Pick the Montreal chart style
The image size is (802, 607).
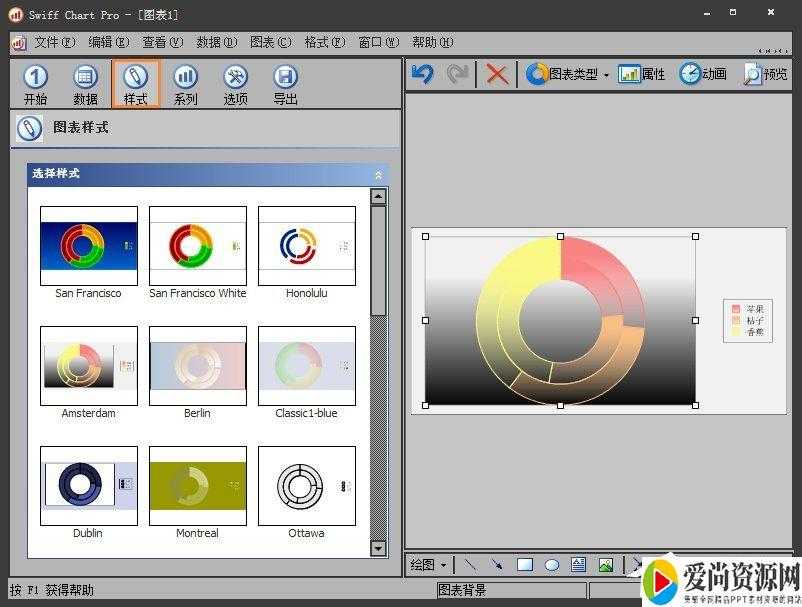click(x=198, y=486)
